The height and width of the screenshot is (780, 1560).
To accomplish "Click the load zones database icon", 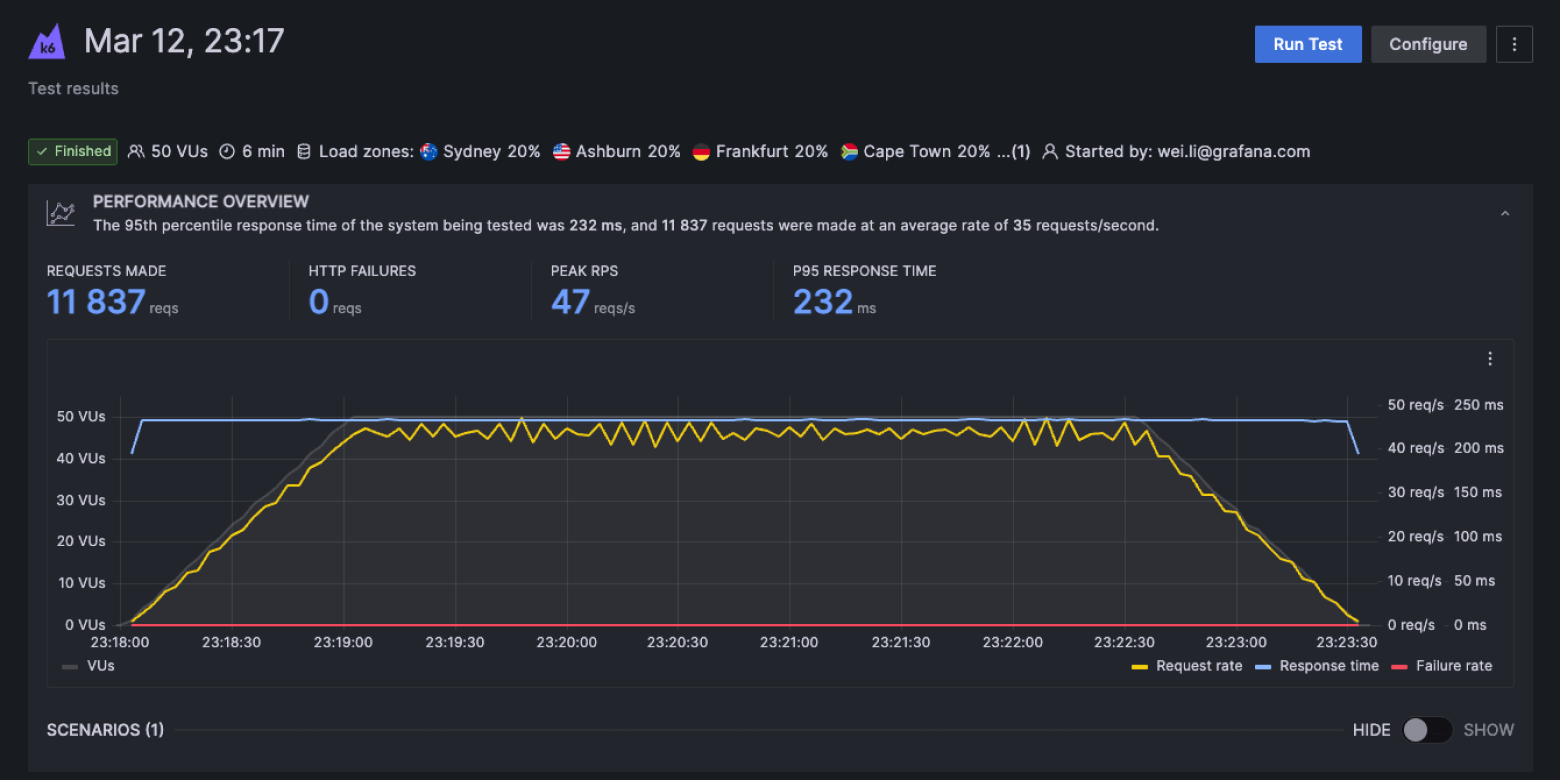I will (x=303, y=151).
